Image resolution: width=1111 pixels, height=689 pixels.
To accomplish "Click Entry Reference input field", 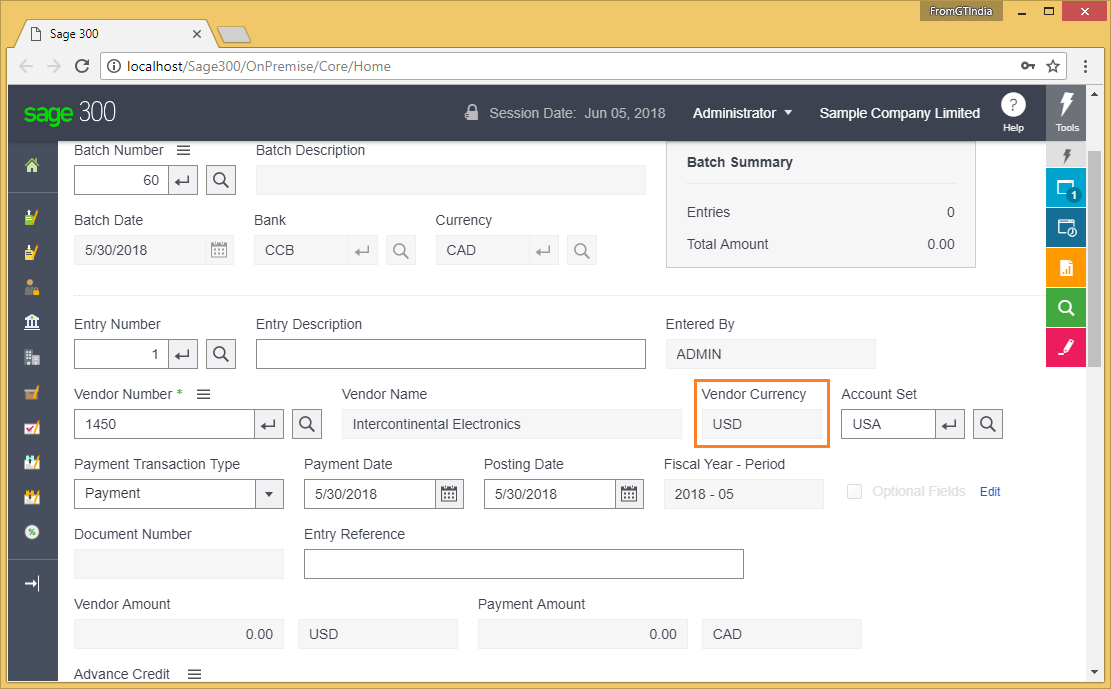I will click(x=524, y=564).
